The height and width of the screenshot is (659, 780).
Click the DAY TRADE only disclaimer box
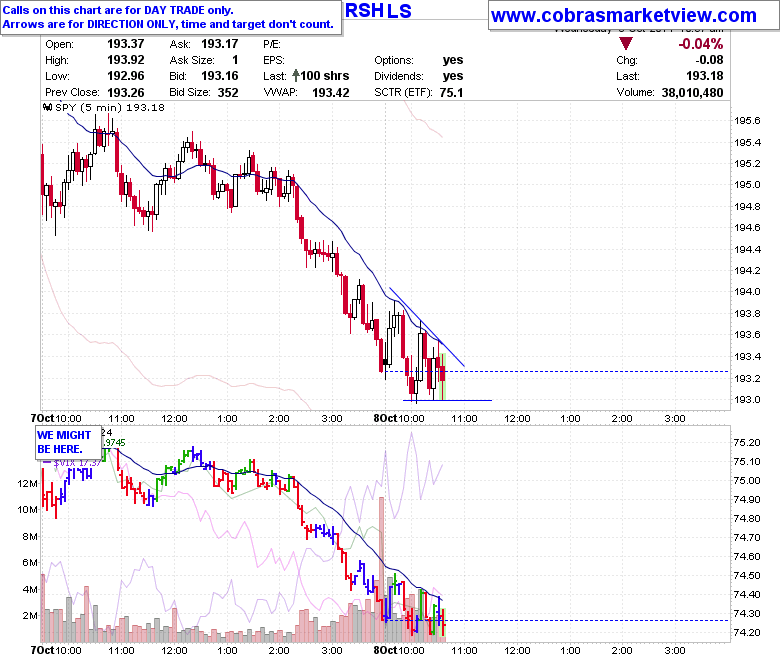pos(171,17)
